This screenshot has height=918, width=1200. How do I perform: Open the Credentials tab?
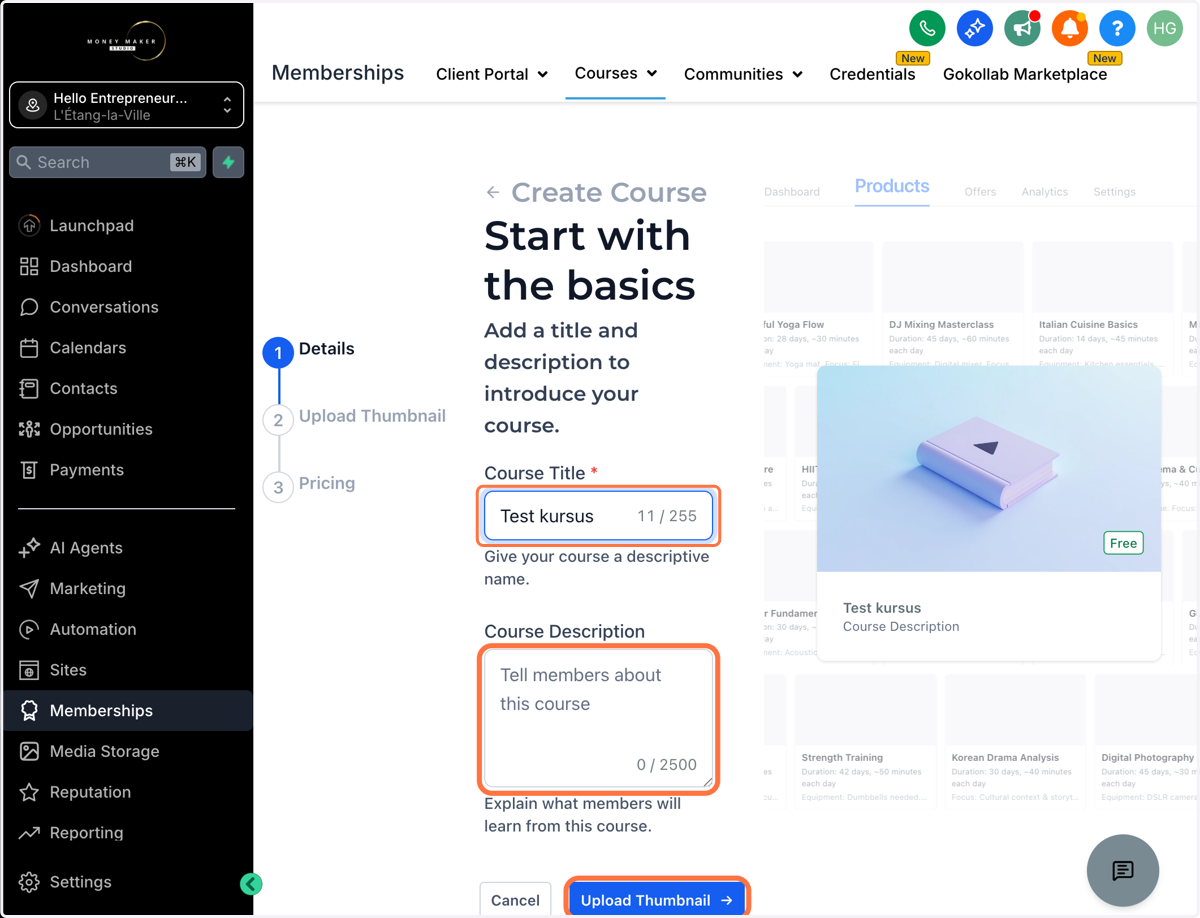[872, 74]
